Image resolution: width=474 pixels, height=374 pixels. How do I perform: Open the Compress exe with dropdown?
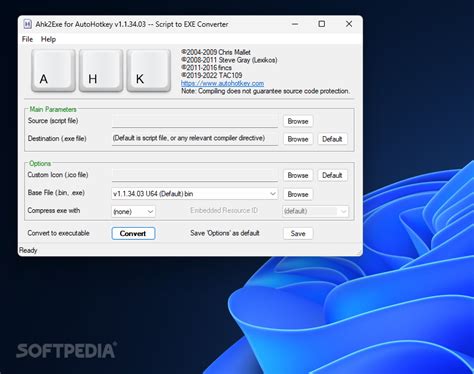pyautogui.click(x=133, y=212)
